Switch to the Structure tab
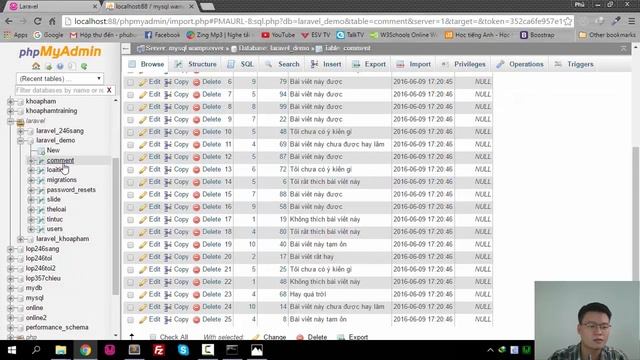Screen dimensions: 640x360 [196, 64]
